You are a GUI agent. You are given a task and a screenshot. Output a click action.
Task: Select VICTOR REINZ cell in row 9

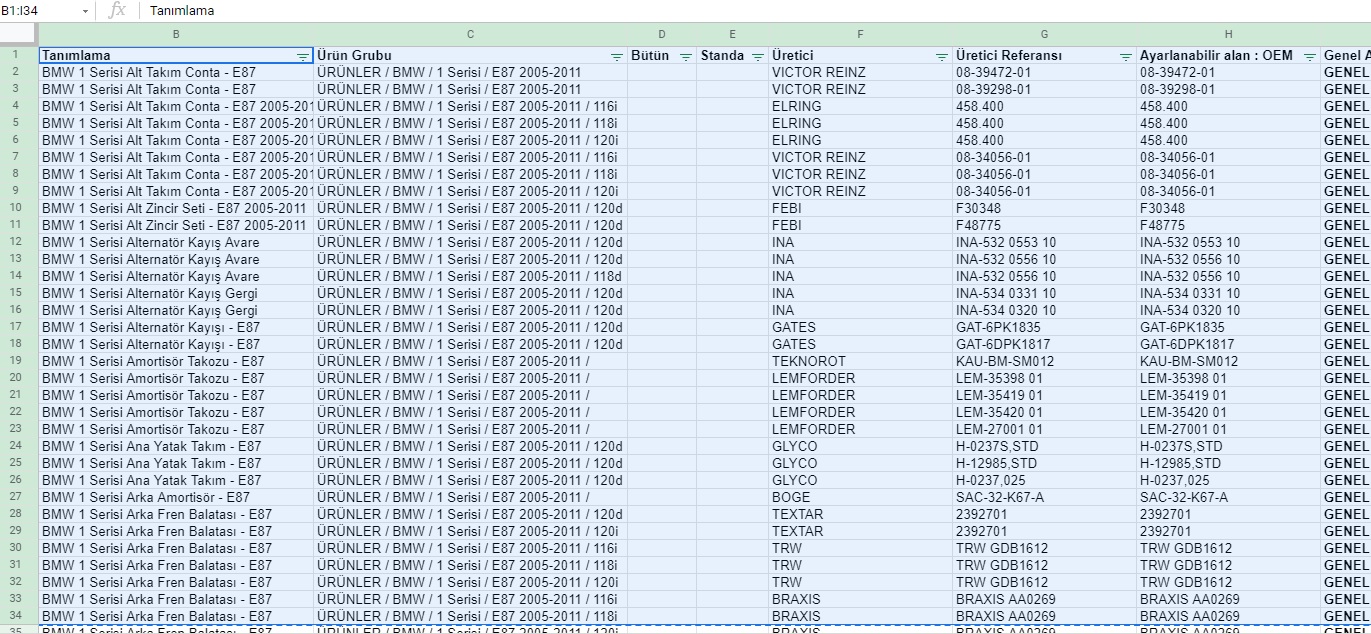click(x=861, y=191)
